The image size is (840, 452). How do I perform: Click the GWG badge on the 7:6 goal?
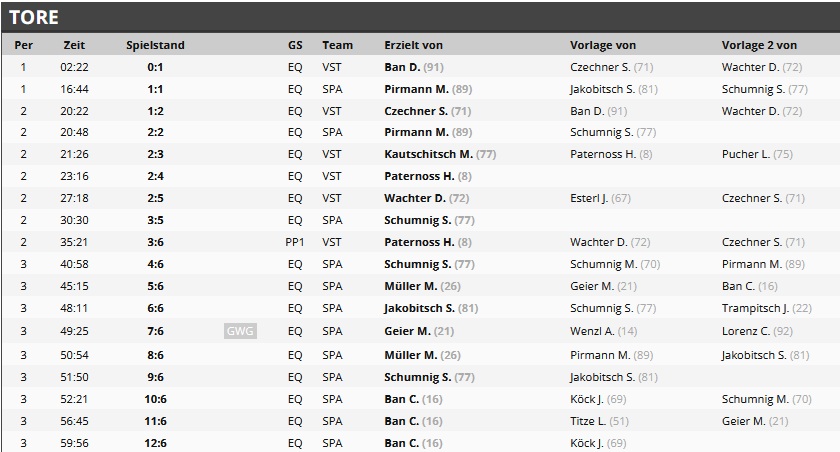[241, 331]
